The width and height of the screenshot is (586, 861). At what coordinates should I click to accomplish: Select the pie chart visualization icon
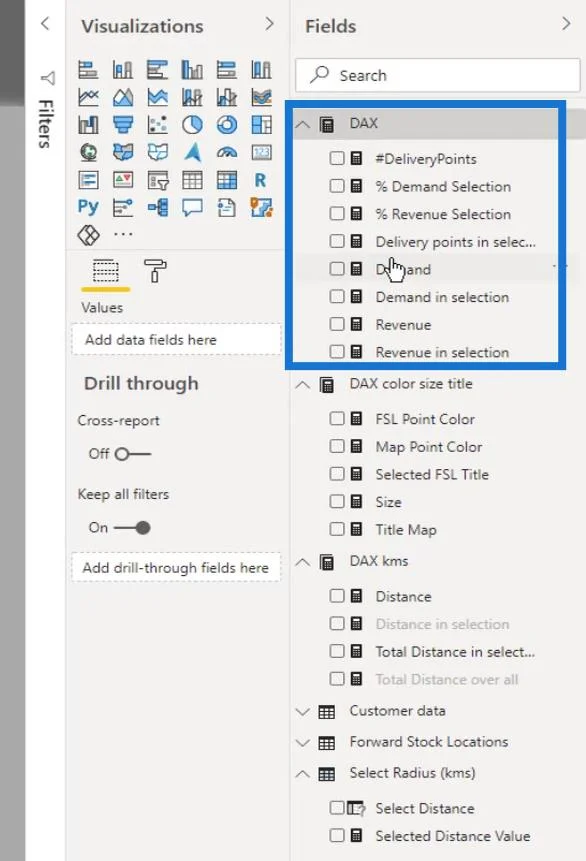click(x=192, y=125)
